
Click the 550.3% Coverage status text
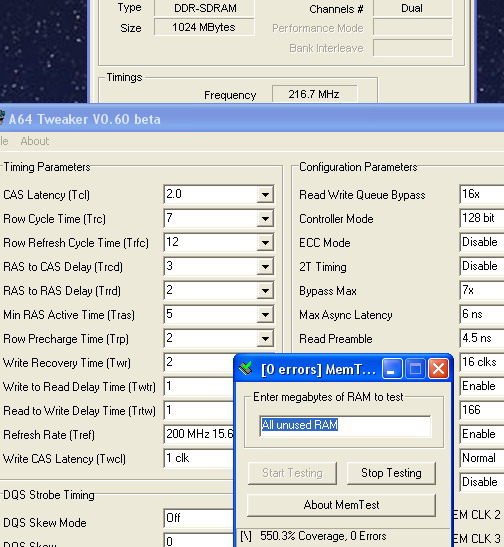[323, 536]
